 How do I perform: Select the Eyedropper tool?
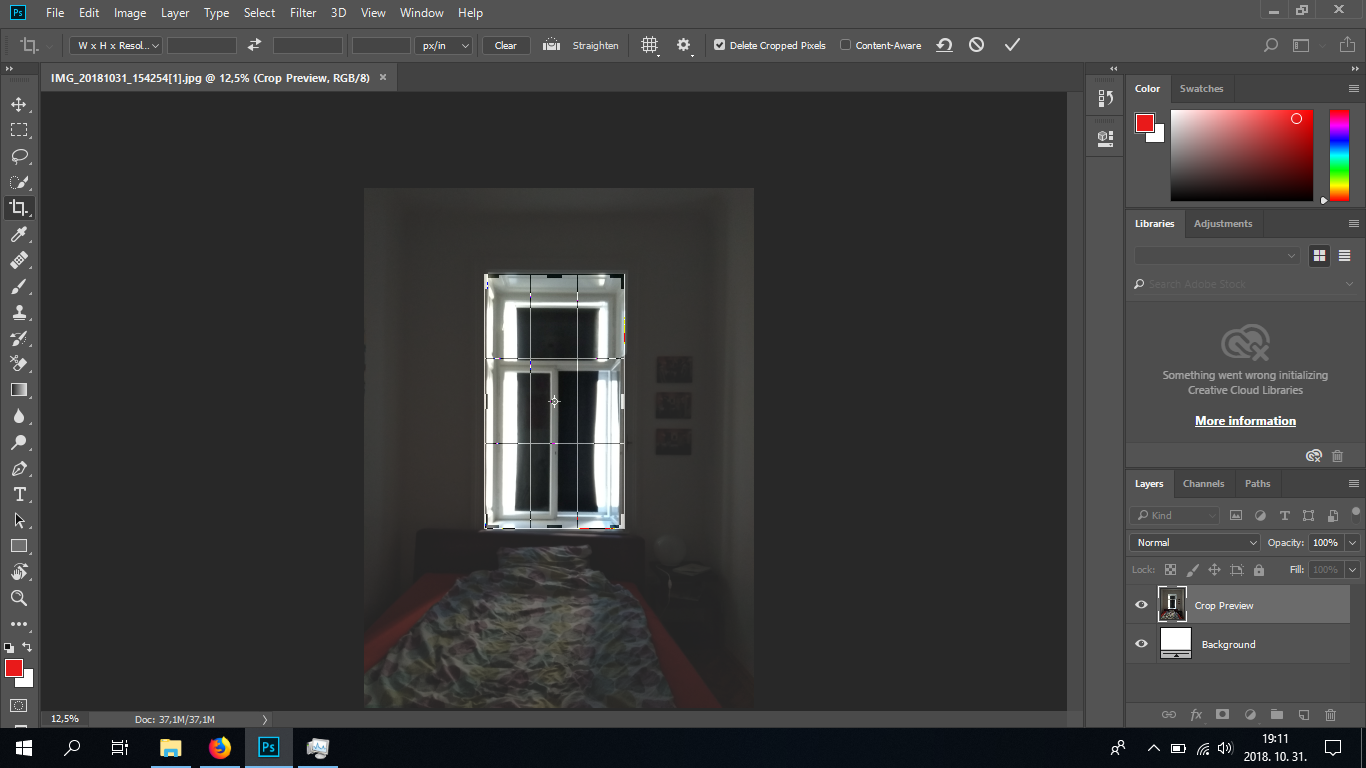click(x=18, y=234)
